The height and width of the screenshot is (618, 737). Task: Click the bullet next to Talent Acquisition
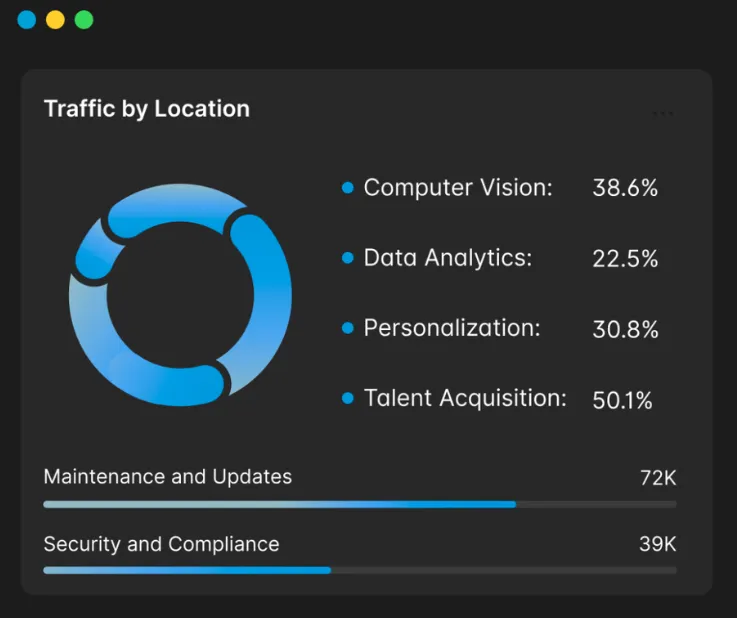tap(348, 398)
